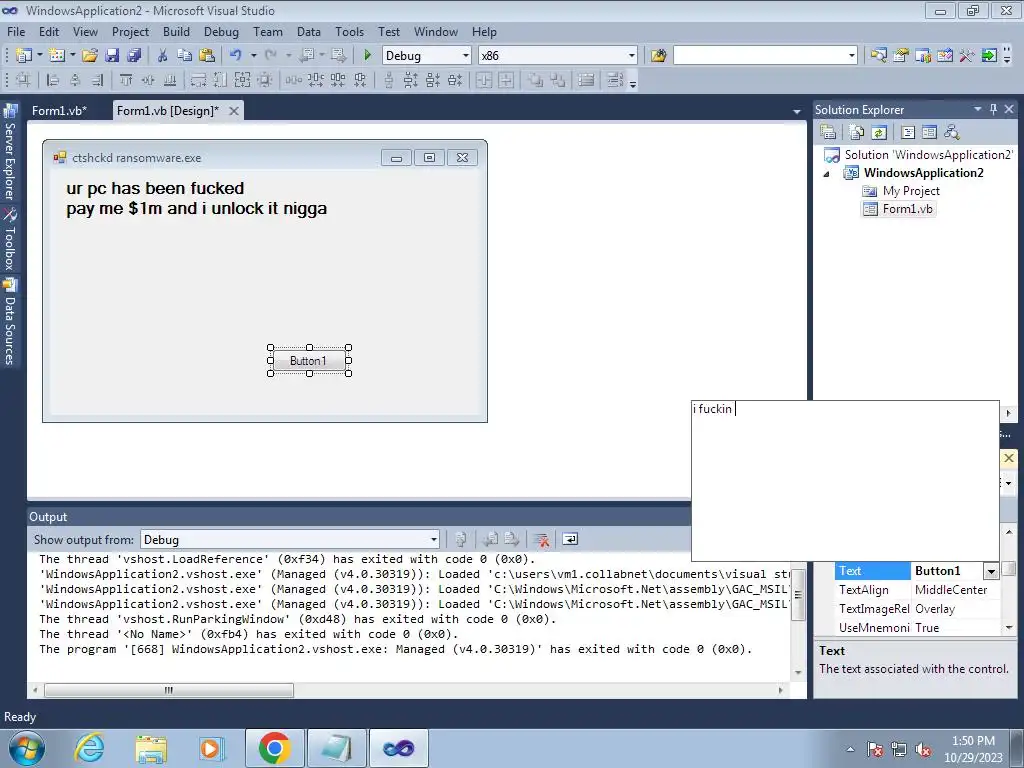Toggle auto-hide pin on Solution Explorer
The width and height of the screenshot is (1024, 768).
(993, 110)
